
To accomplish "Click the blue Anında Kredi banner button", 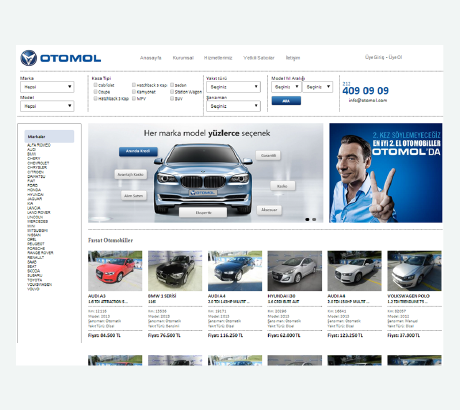I will click(138, 151).
